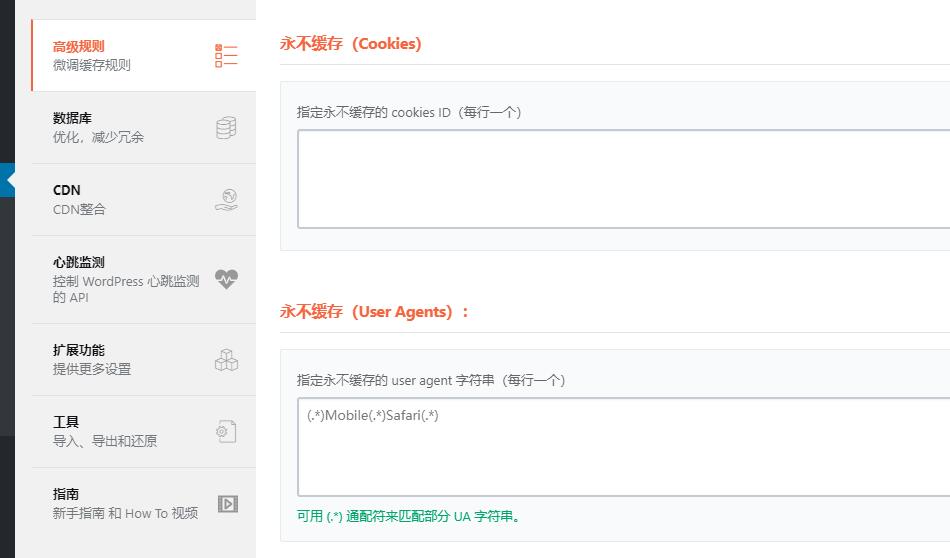
Task: Click the 指定永不缓存的 cookies ID label
Action: coord(409,113)
